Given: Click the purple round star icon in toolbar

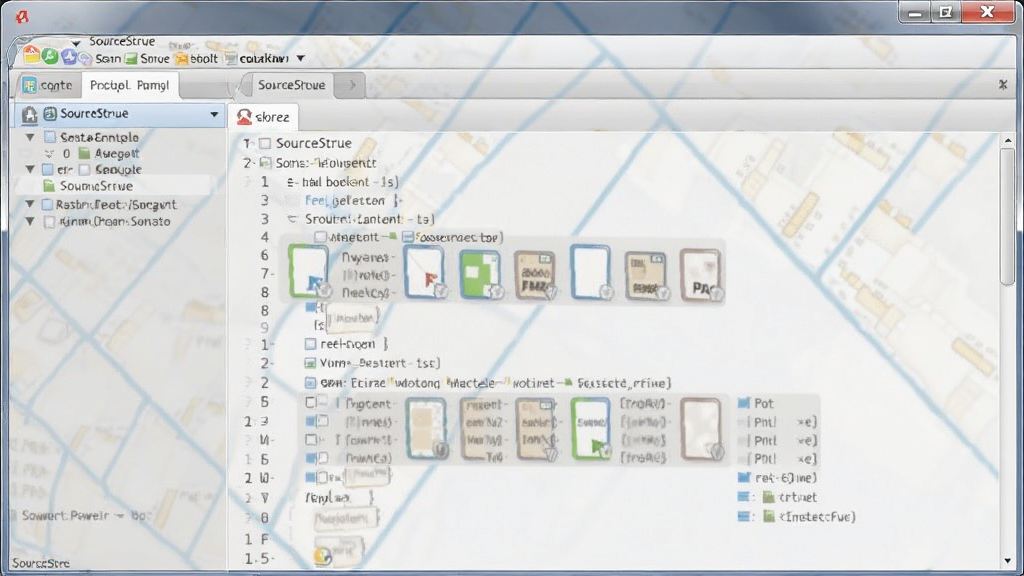Looking at the screenshot, I should pos(69,57).
